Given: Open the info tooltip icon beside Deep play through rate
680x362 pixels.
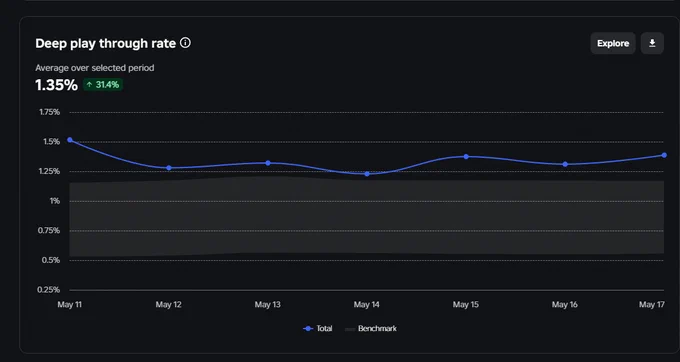Looking at the screenshot, I should point(185,43).
